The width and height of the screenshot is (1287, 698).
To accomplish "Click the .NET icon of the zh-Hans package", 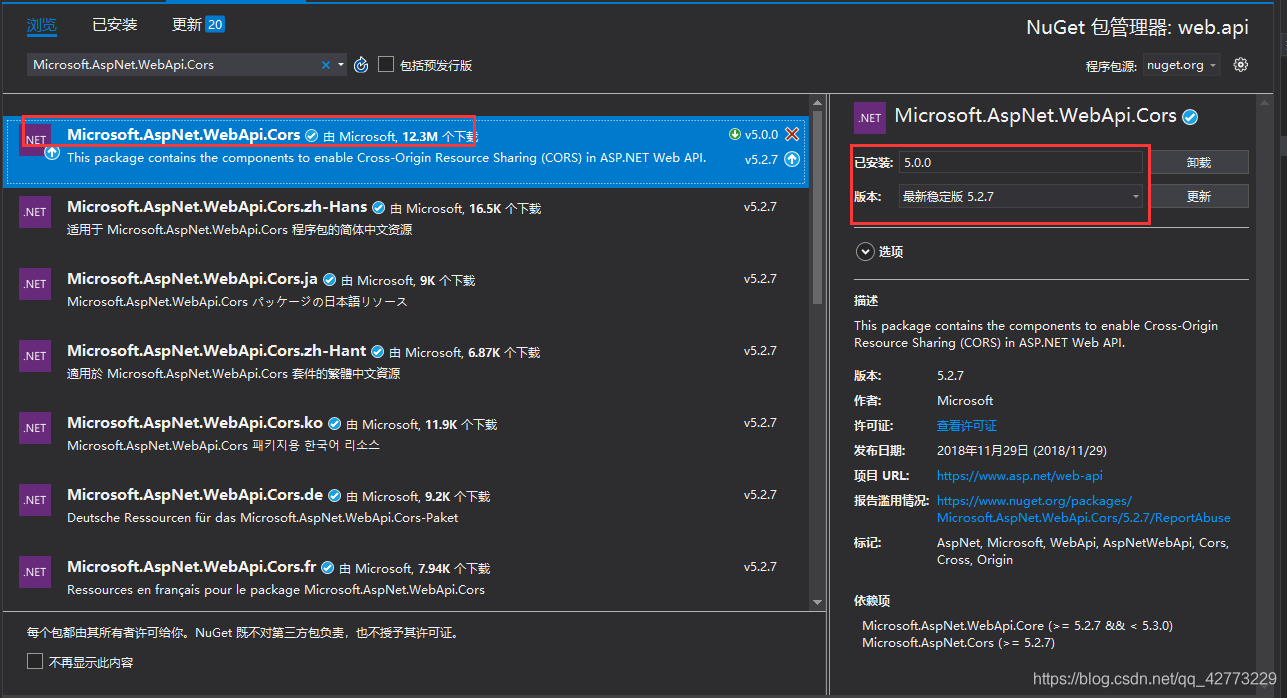I will (35, 212).
